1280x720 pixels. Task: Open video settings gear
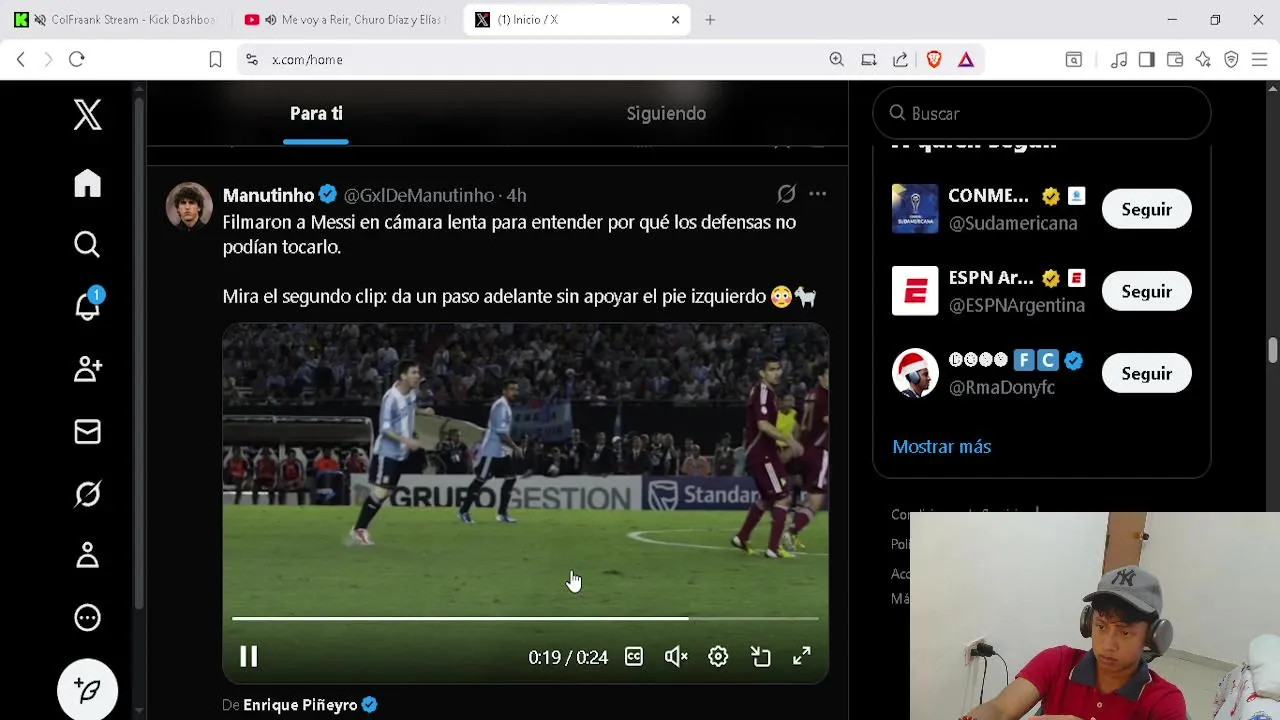click(x=718, y=656)
